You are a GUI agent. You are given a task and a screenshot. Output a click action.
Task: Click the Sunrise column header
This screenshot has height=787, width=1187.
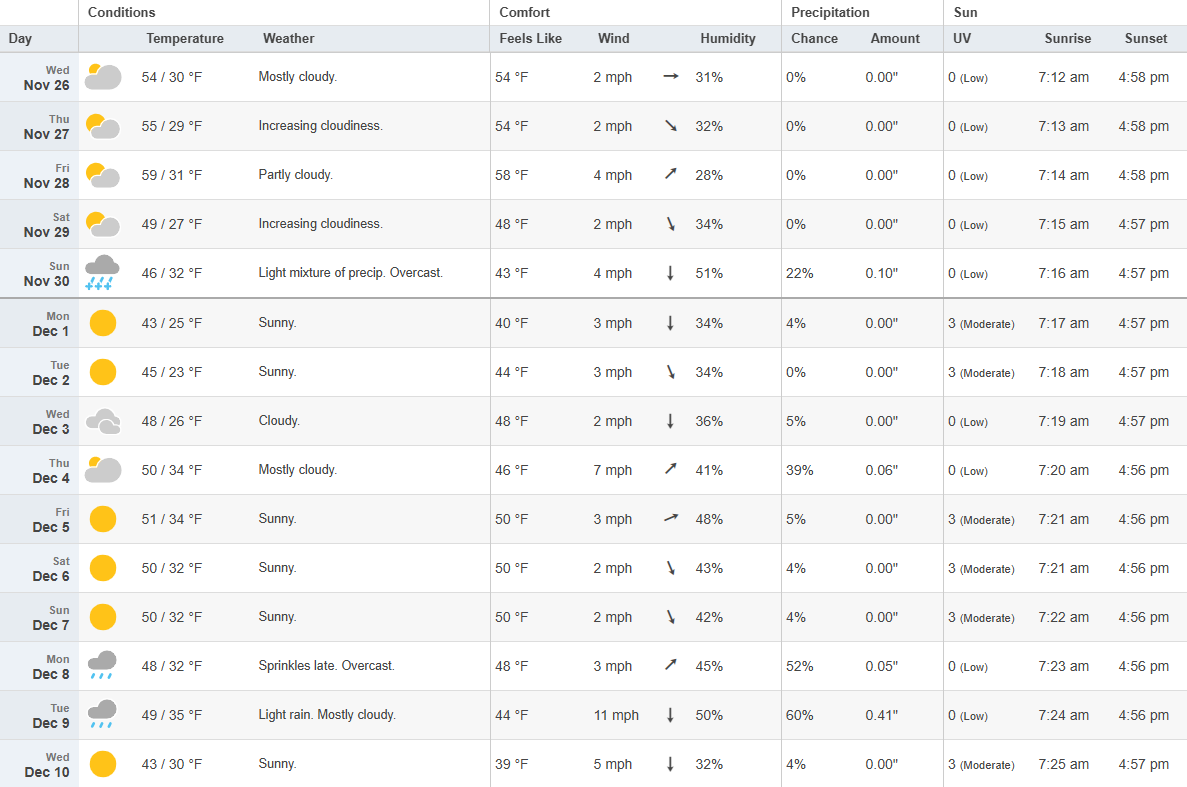1067,39
